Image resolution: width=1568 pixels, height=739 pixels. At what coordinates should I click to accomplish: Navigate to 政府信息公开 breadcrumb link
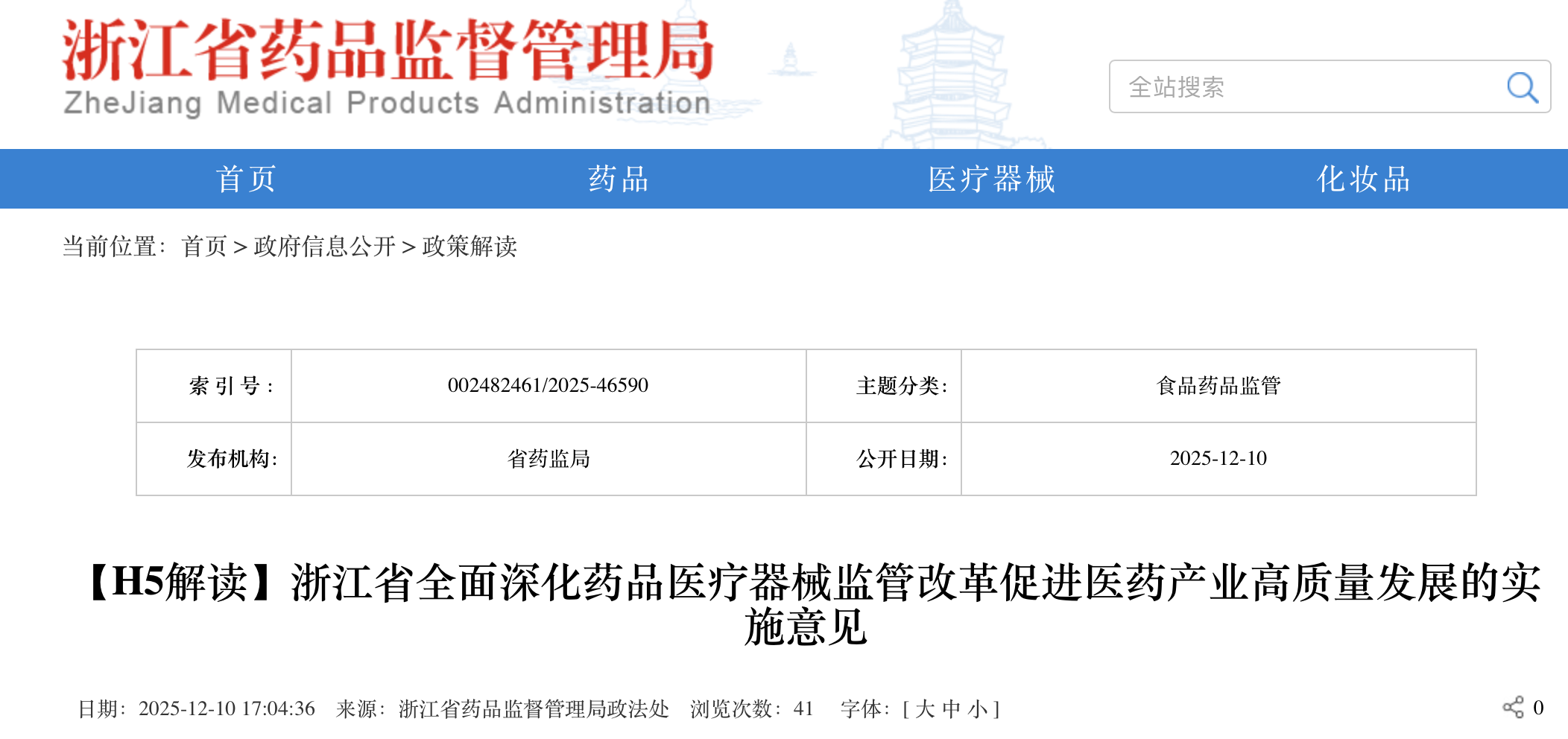(324, 247)
